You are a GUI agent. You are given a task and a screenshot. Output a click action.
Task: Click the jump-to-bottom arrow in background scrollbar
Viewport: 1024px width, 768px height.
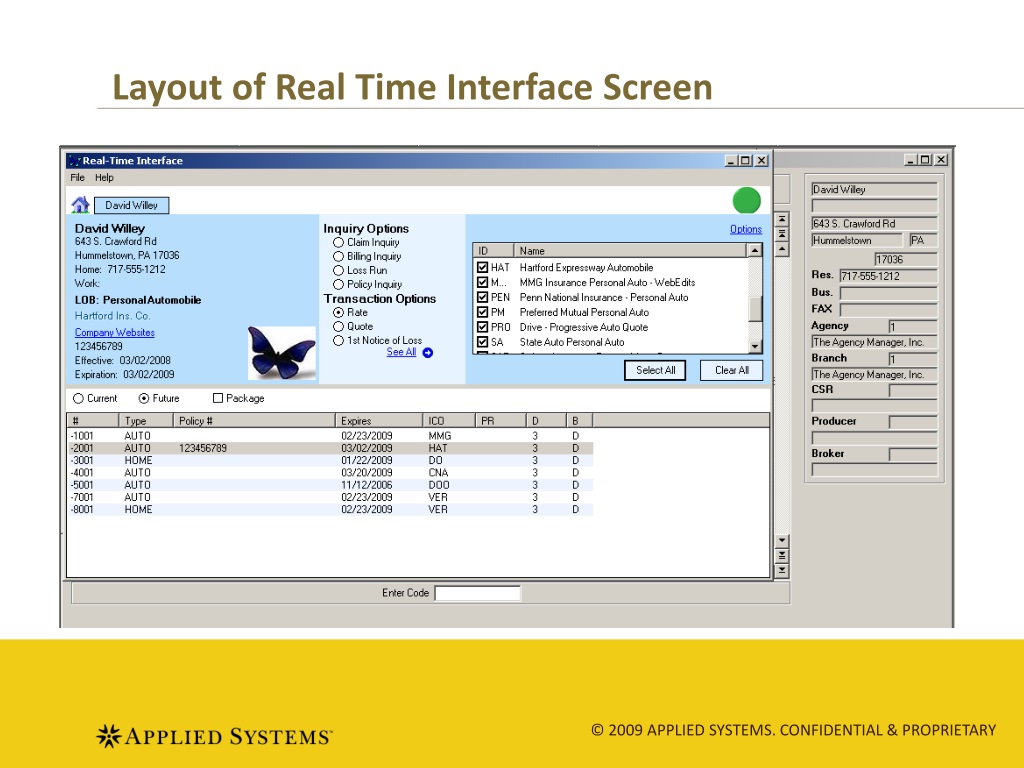(782, 571)
